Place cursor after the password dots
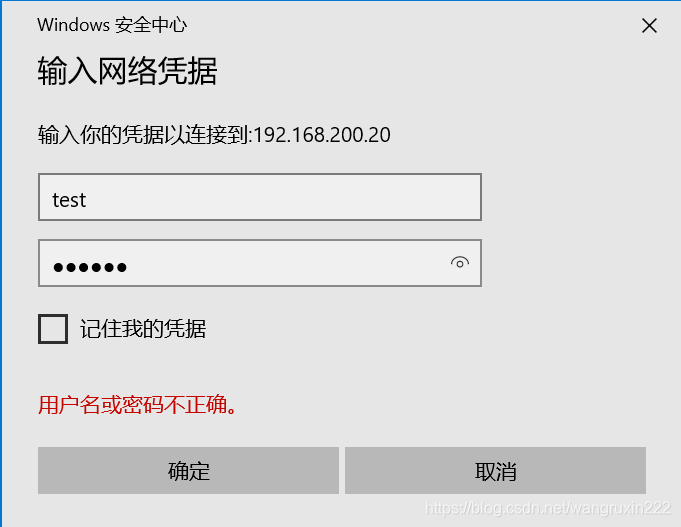This screenshot has width=681, height=527. (129, 266)
